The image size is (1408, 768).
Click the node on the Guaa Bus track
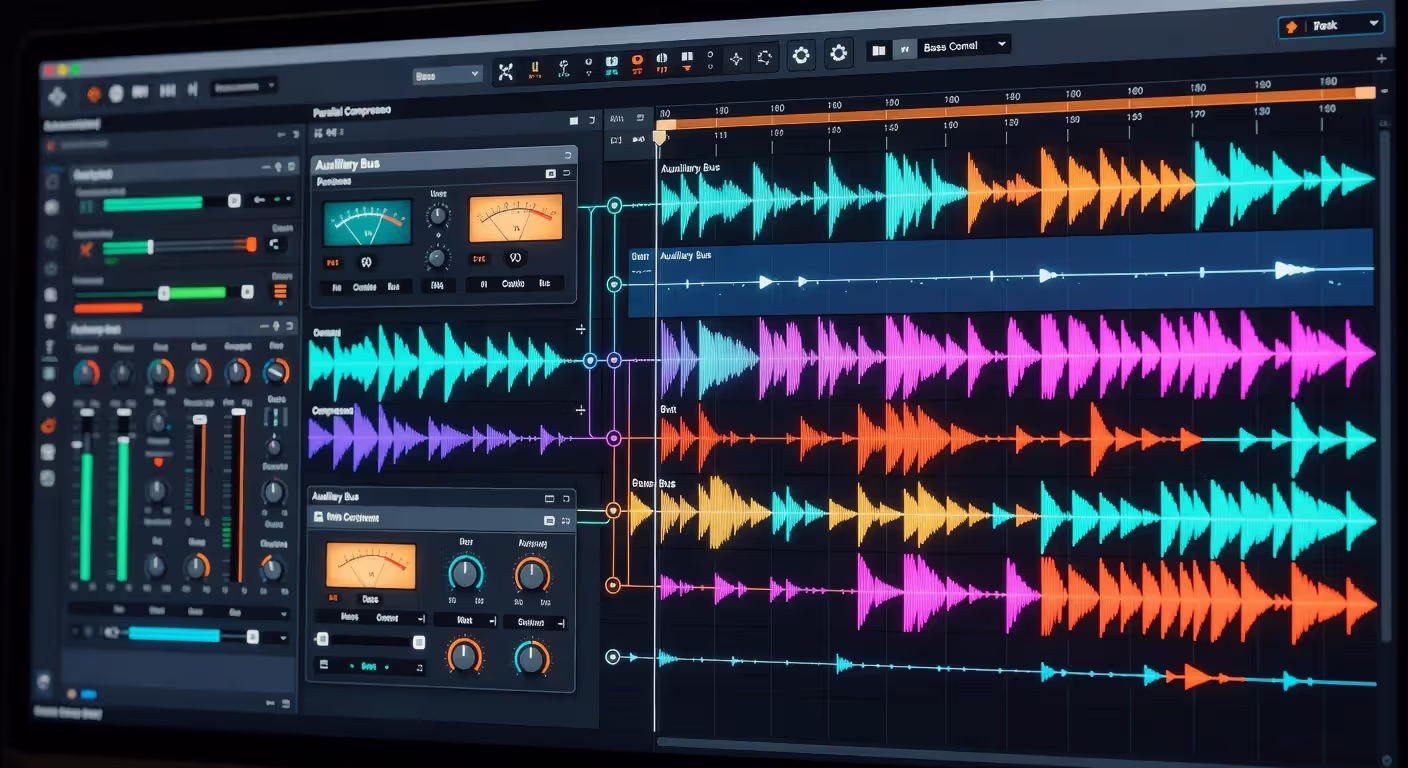click(x=613, y=510)
